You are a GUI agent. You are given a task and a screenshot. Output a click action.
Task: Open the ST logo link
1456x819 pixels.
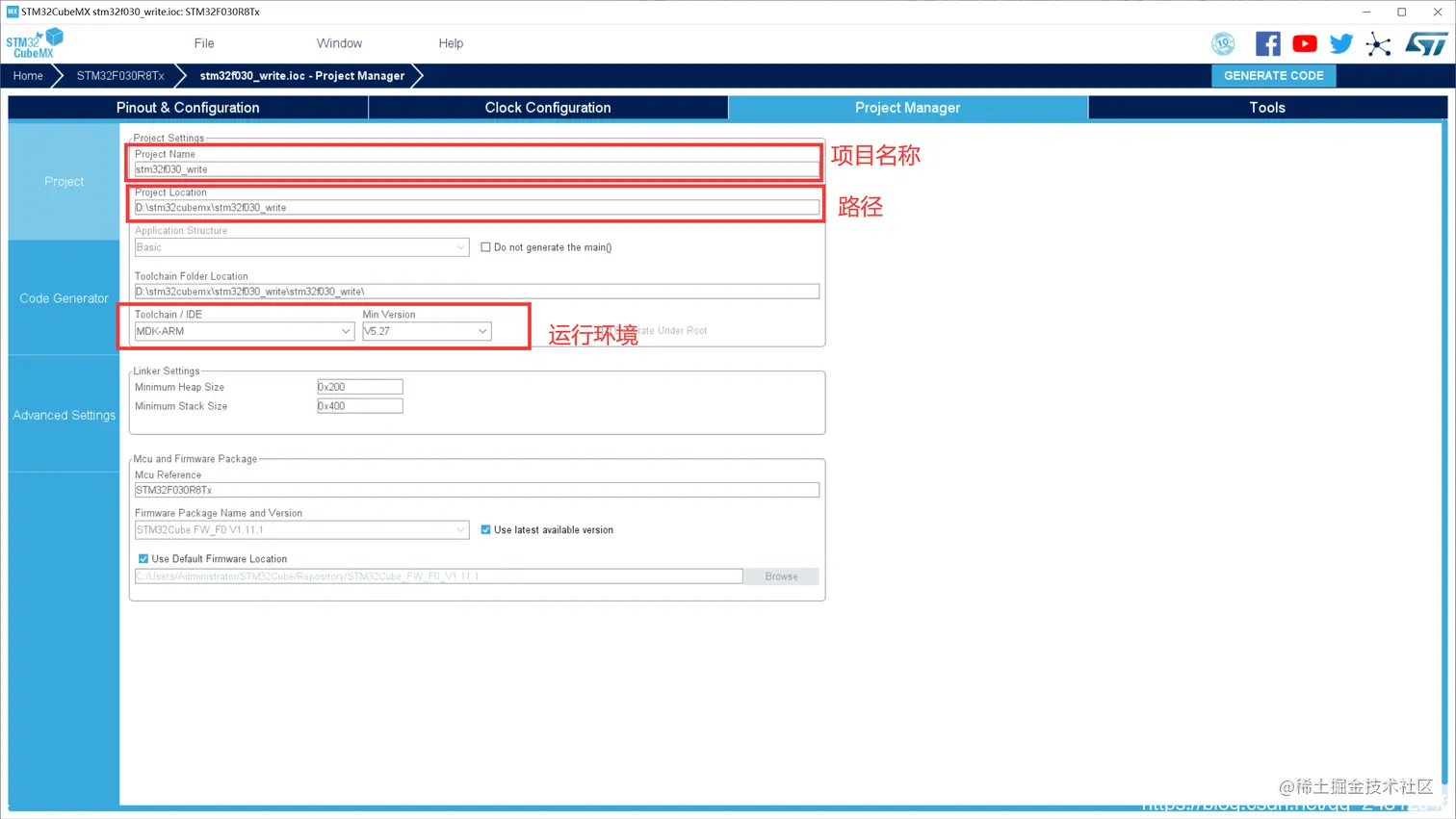(x=1426, y=43)
